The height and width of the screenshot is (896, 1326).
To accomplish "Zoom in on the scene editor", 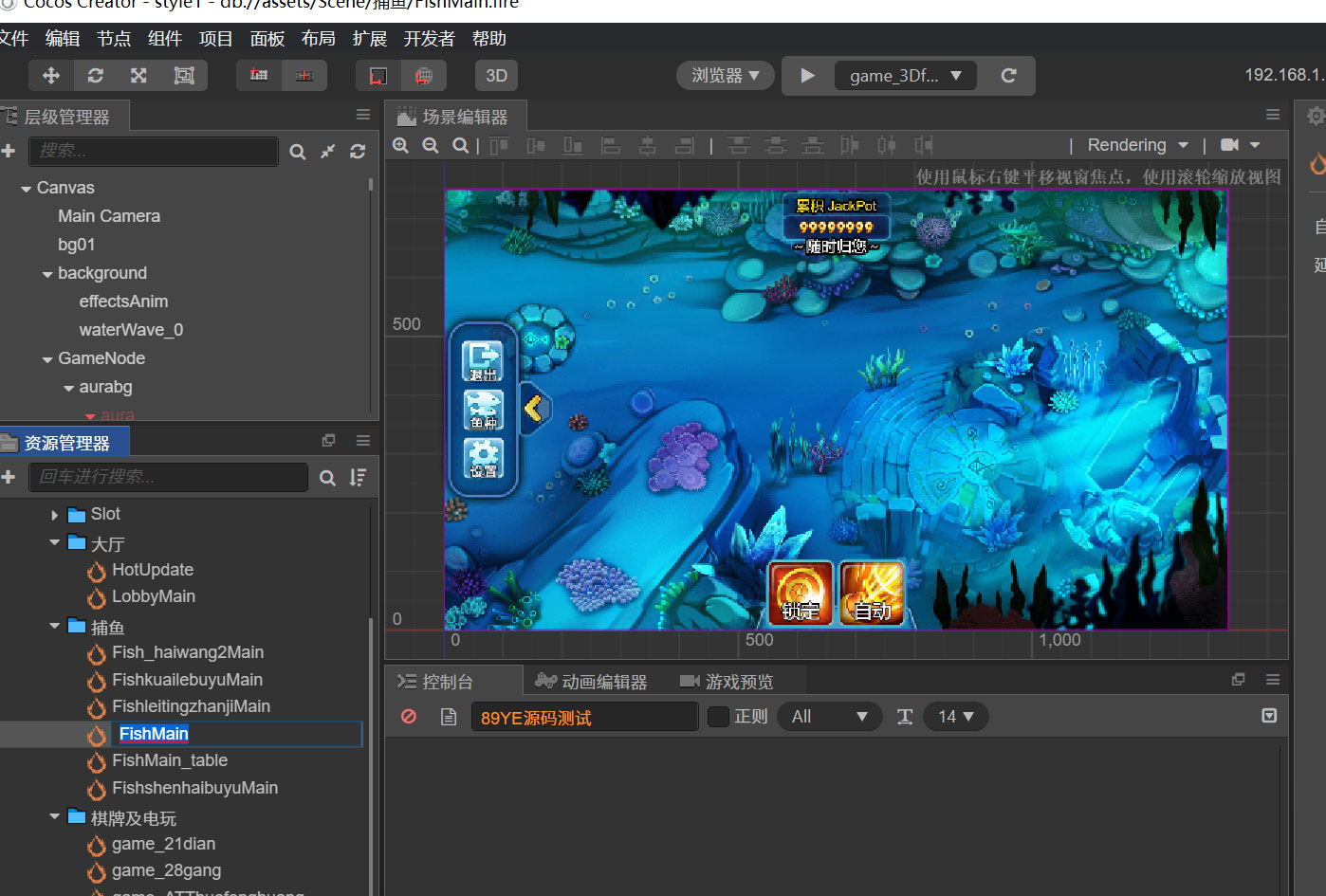I will coord(401,145).
